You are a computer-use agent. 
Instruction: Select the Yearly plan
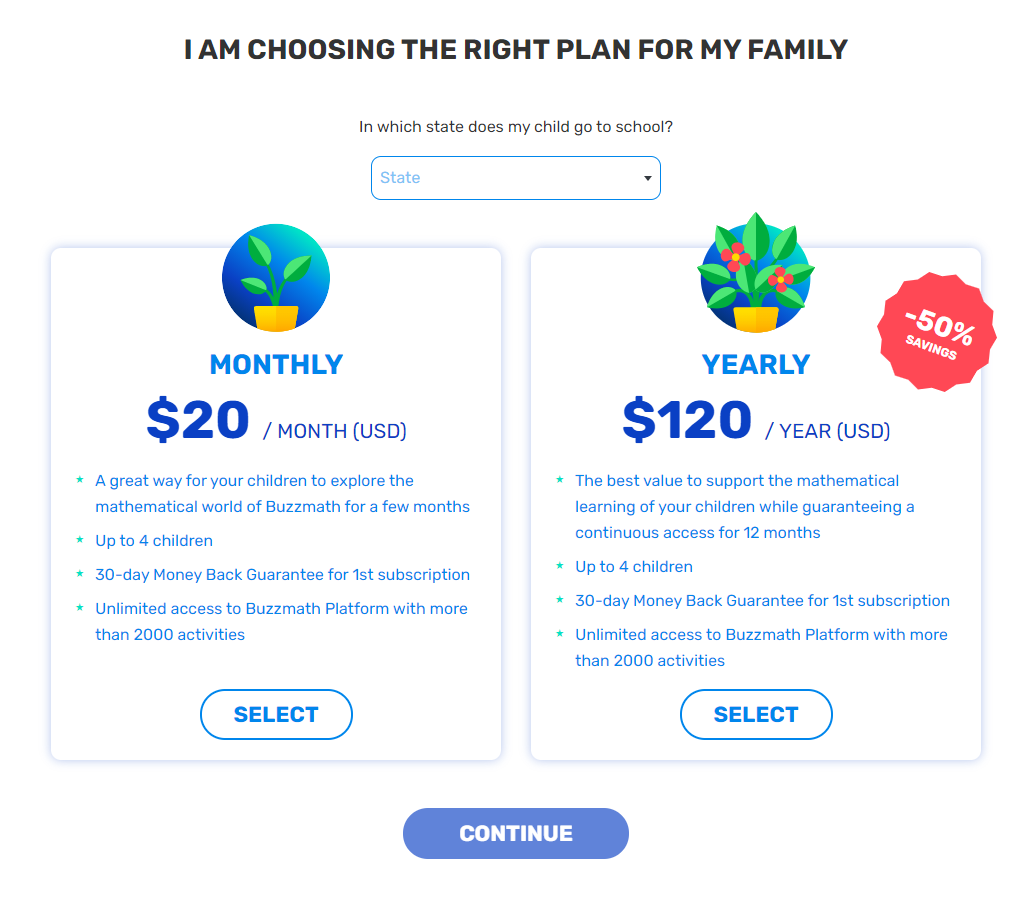pos(756,714)
